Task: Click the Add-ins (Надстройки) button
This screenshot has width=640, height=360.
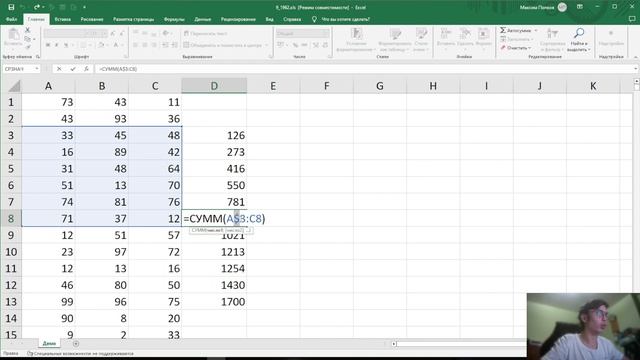Action: pos(611,37)
